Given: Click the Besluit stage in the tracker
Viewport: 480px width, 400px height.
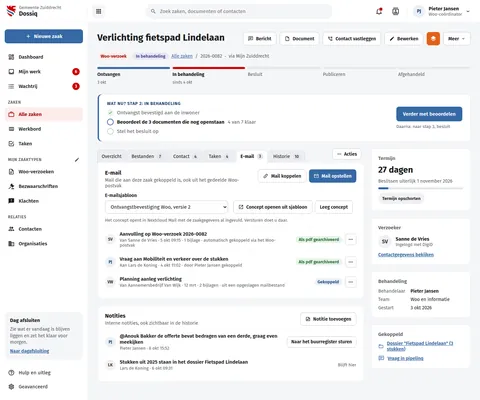Looking at the screenshot, I should [284, 73].
